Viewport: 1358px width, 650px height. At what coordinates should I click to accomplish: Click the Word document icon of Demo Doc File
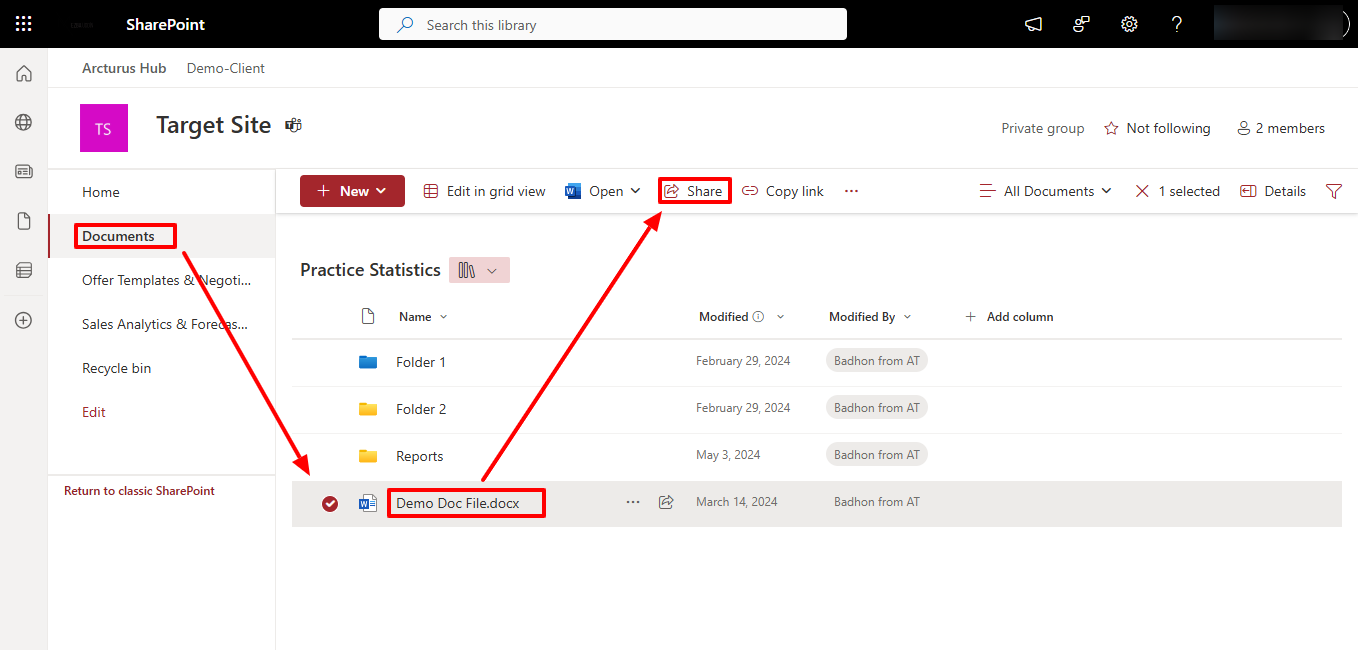pos(368,503)
